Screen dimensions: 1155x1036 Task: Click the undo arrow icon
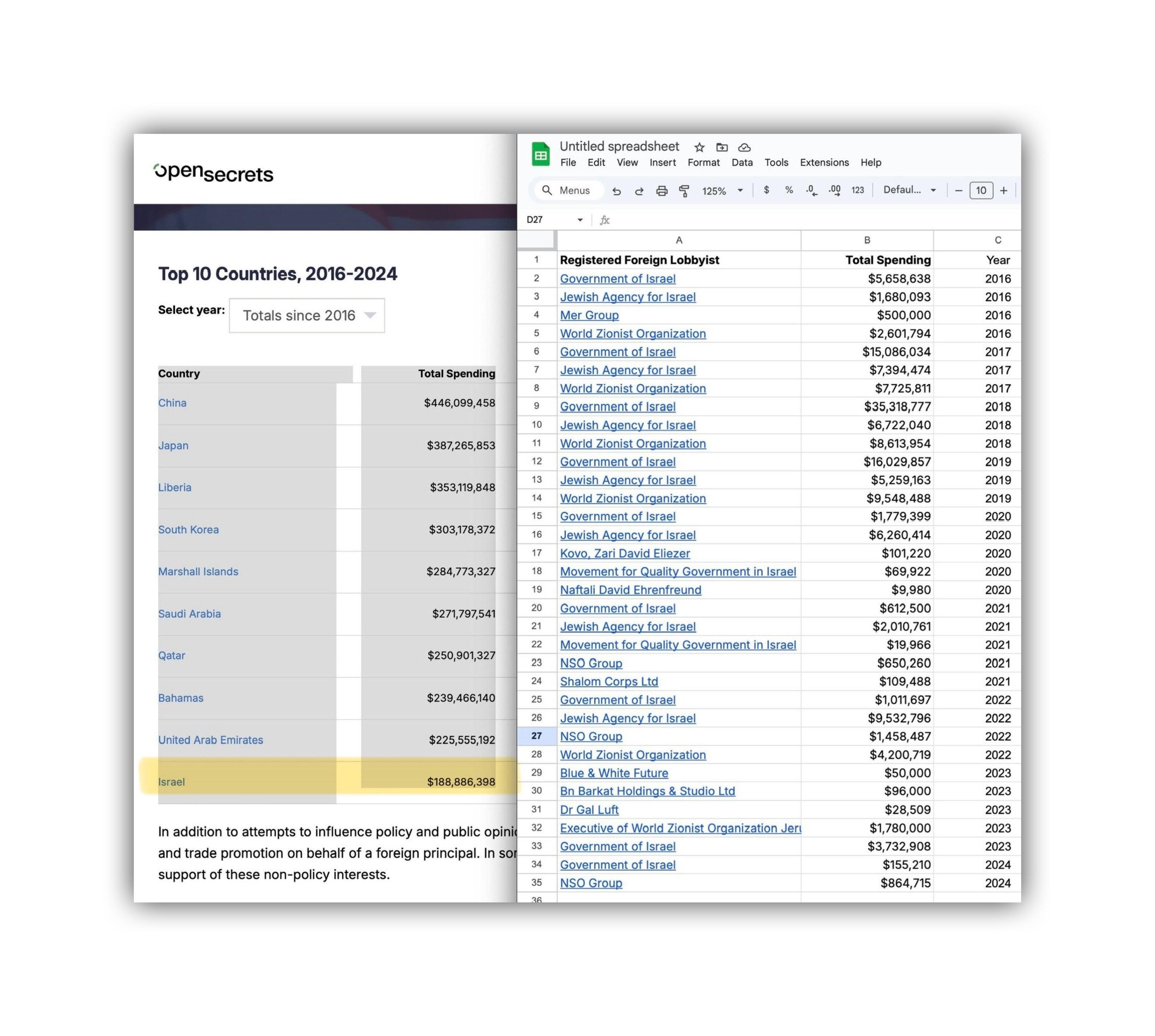click(616, 191)
